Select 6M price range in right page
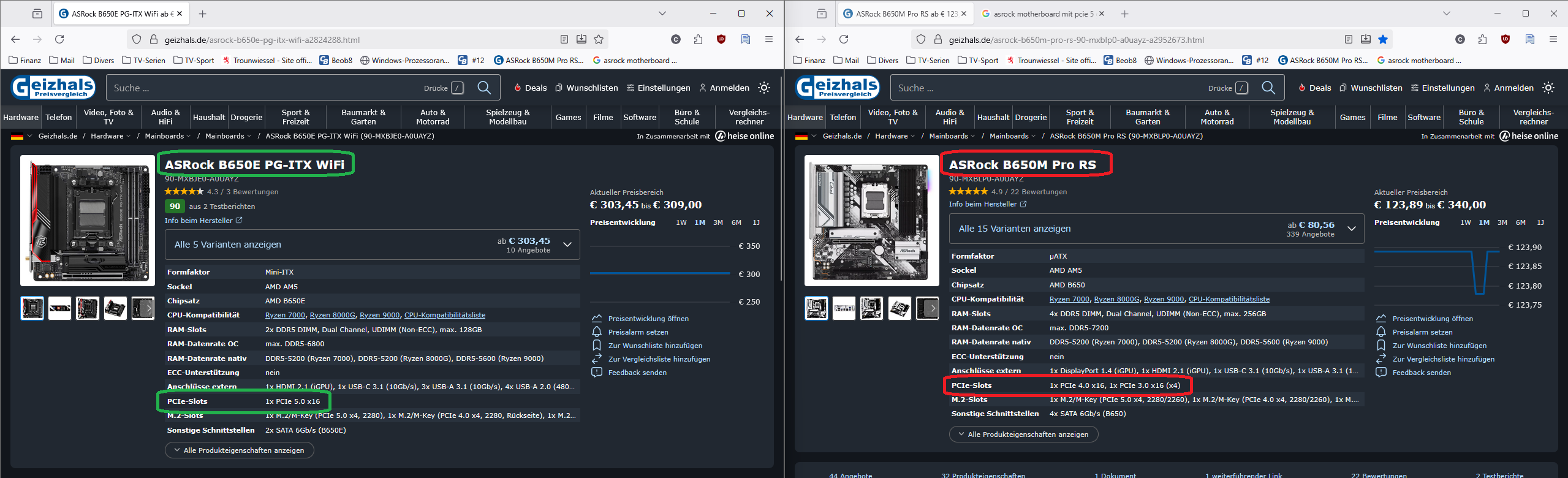This screenshot has height=478, width=1568. (x=1520, y=222)
